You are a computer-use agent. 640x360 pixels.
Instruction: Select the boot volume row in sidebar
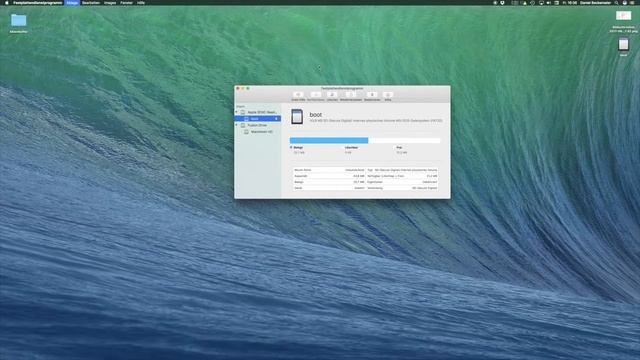pos(258,119)
